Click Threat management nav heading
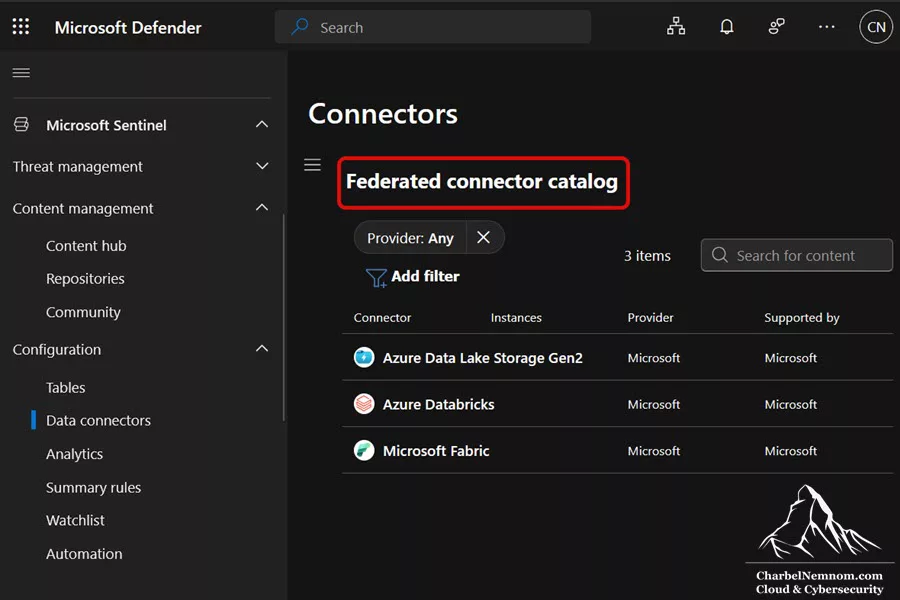Viewport: 900px width, 600px height. 77,167
